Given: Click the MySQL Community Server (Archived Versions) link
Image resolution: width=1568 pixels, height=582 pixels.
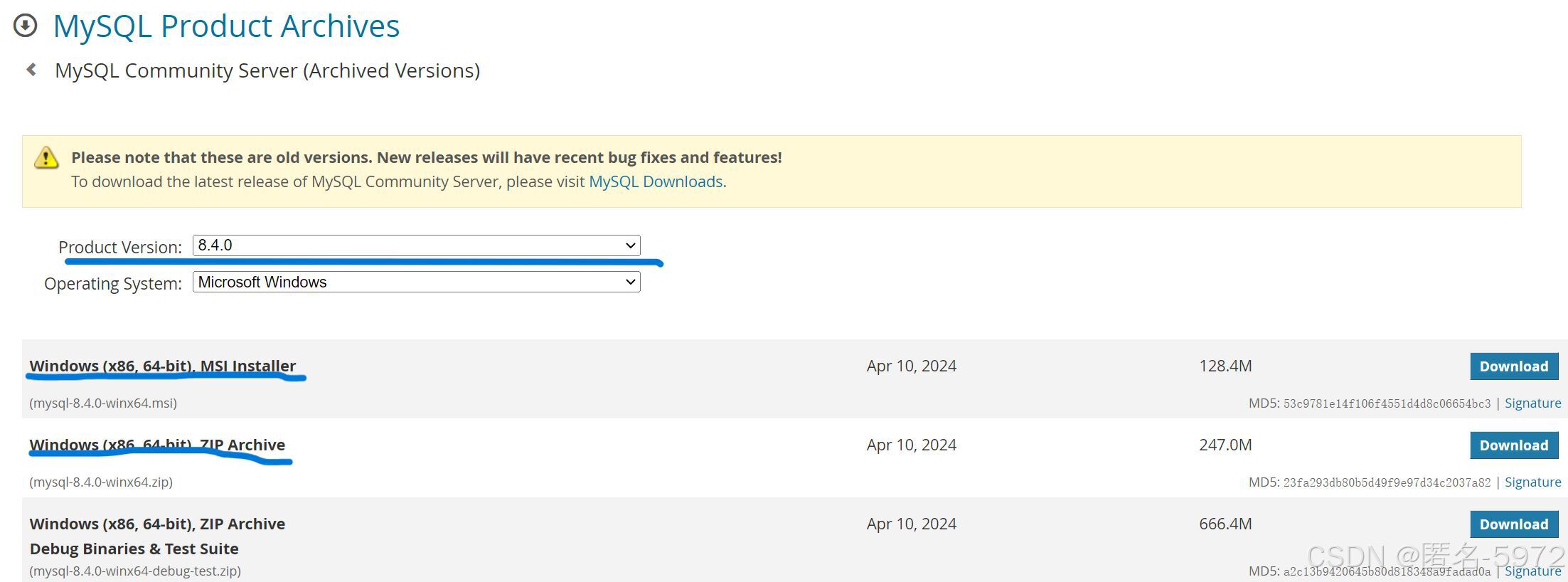Looking at the screenshot, I should [x=267, y=70].
